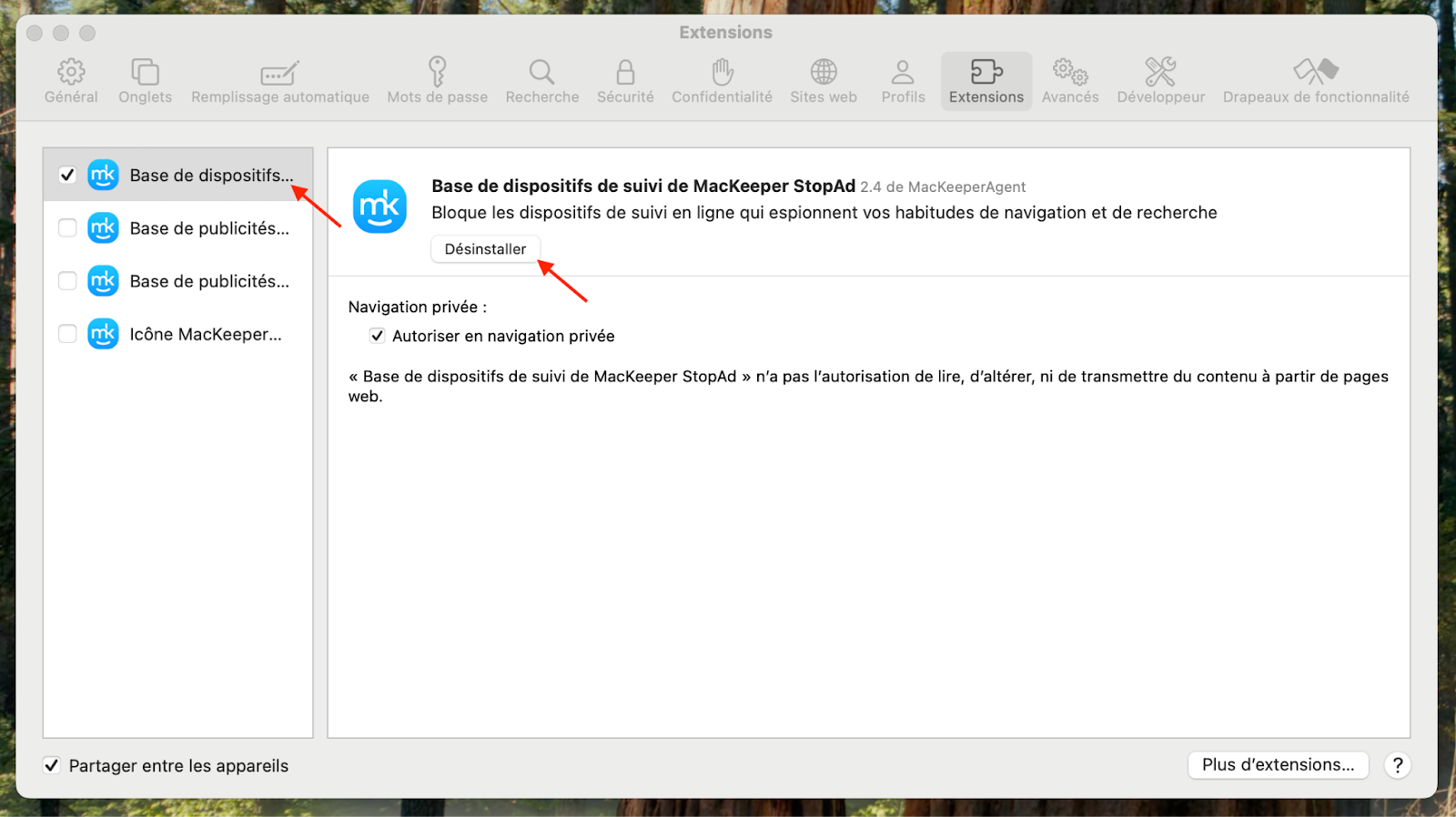Open the Onglets tab icon
The image size is (1456, 817).
145,71
